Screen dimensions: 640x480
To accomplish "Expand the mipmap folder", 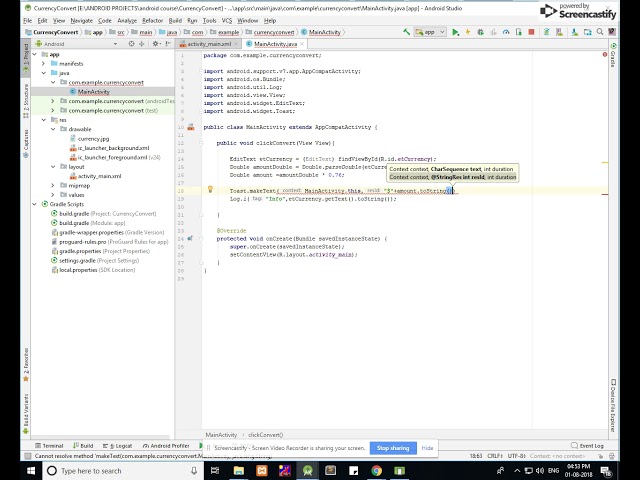I will (53, 185).
